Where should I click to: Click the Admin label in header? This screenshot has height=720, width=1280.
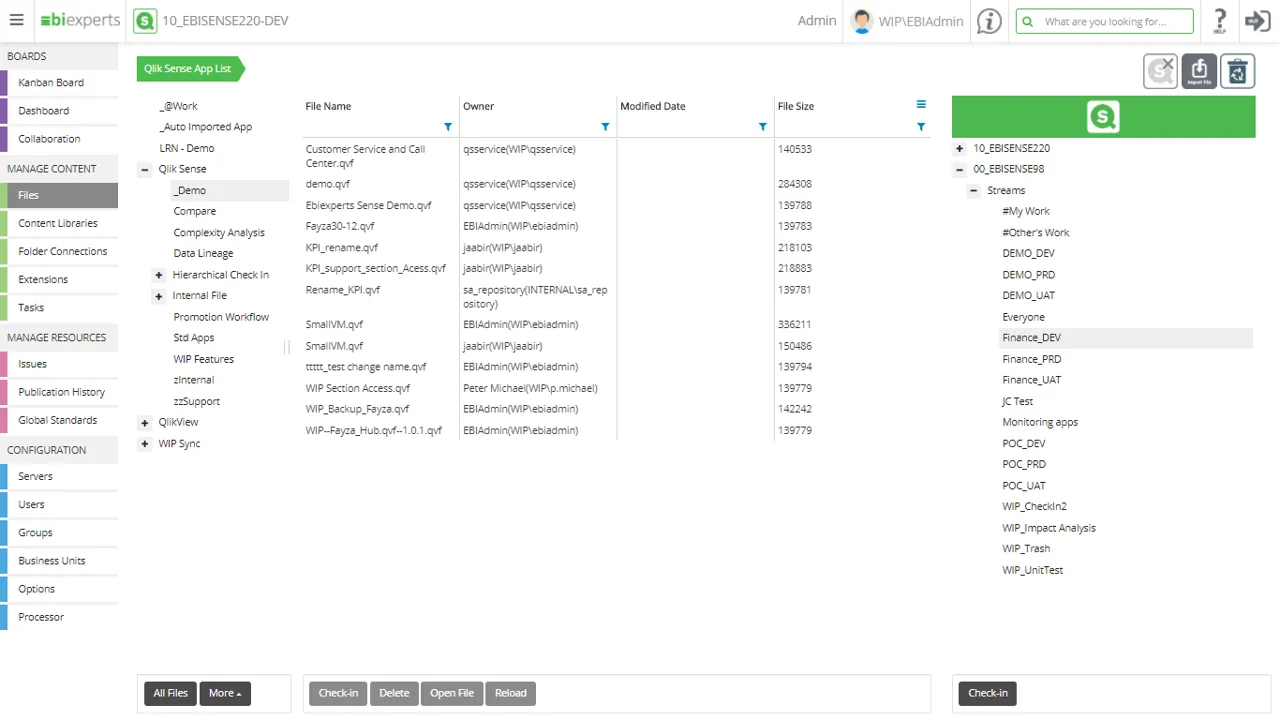817,21
